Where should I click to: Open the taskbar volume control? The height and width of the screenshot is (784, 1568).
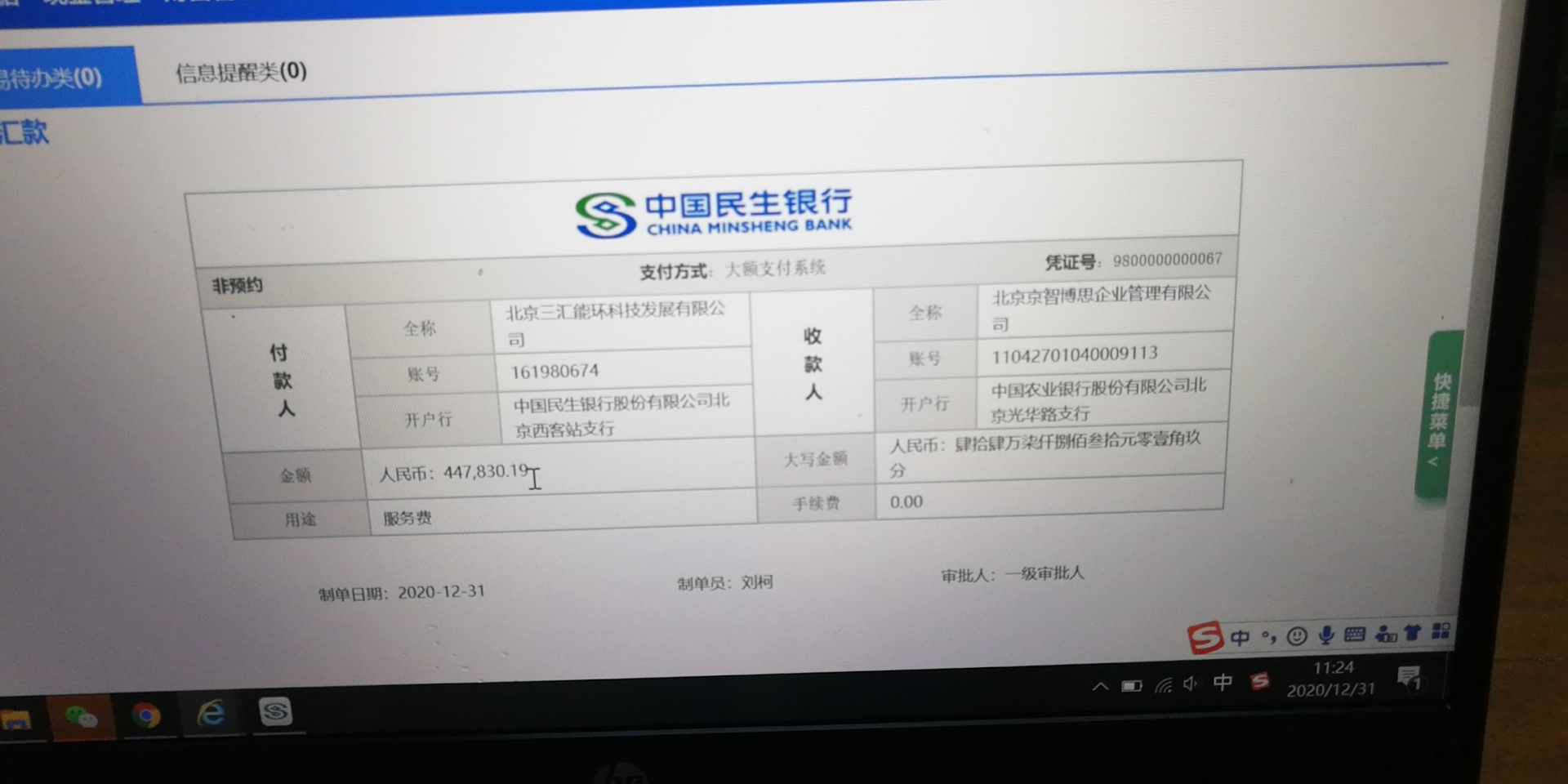tap(1191, 684)
